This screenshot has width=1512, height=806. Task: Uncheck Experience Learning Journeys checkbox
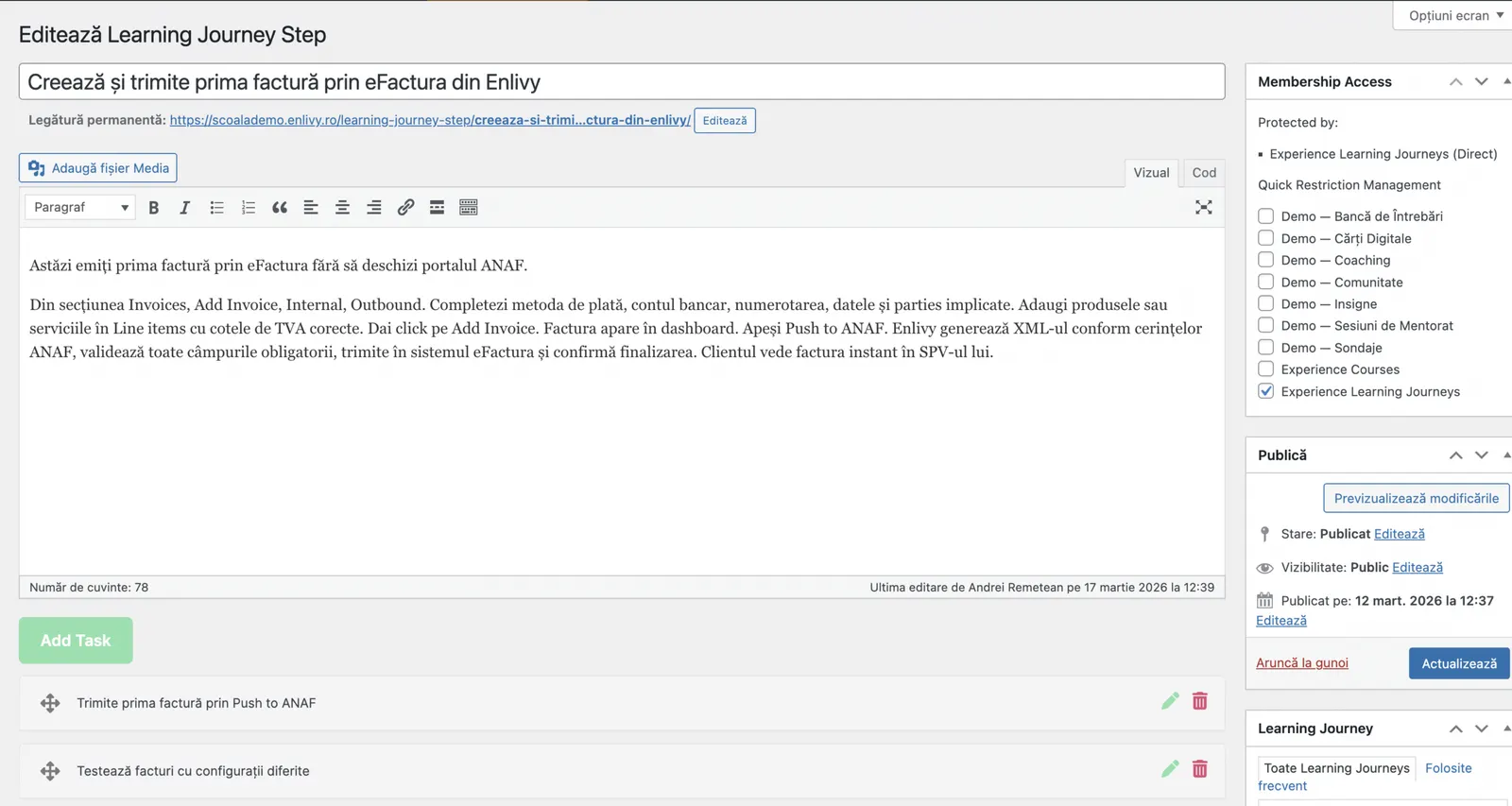[1265, 391]
